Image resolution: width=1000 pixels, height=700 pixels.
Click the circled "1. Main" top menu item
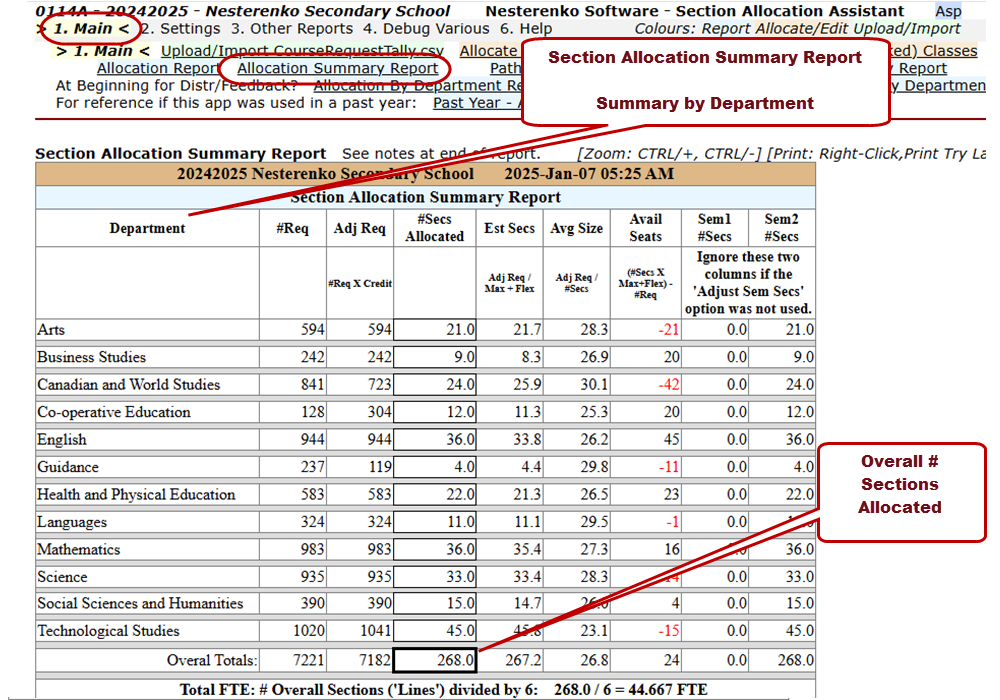pos(89,29)
